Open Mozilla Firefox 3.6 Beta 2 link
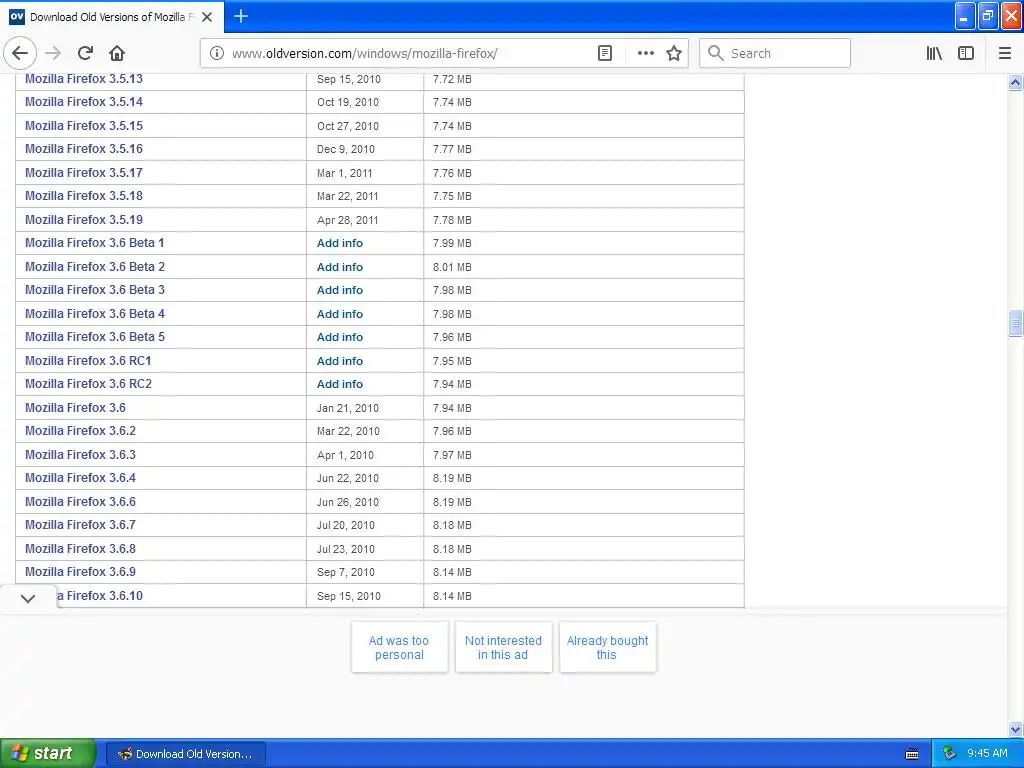The height and width of the screenshot is (768, 1024). pyautogui.click(x=95, y=266)
